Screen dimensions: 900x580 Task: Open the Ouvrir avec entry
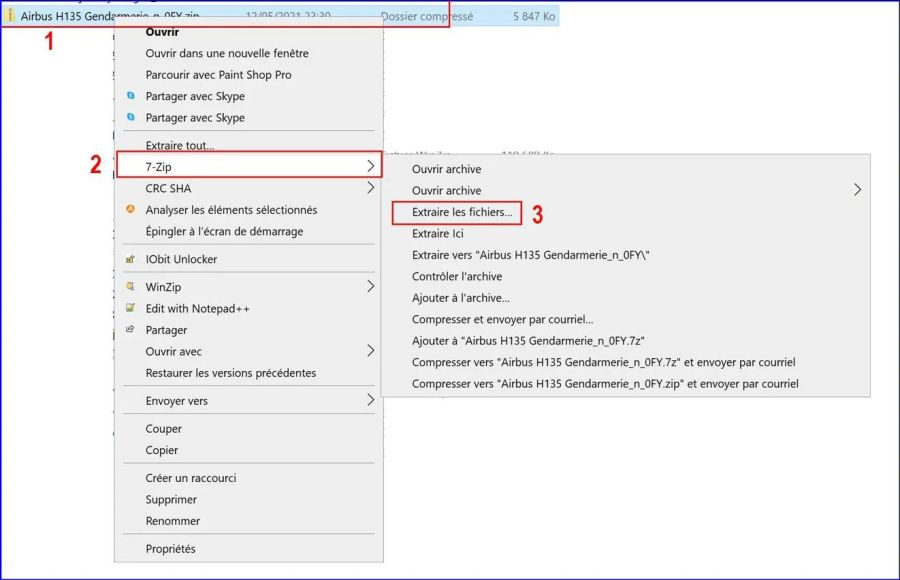tap(173, 351)
